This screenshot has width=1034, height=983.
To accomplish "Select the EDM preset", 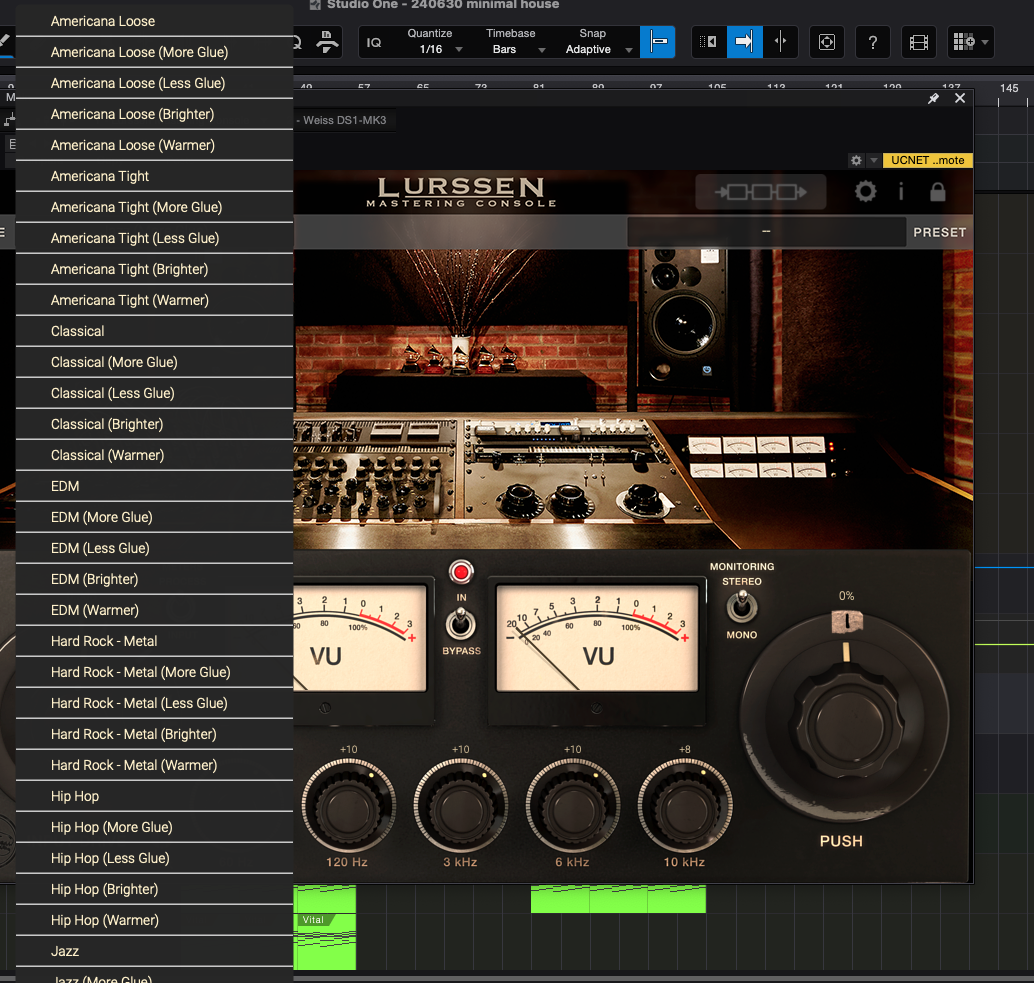I will tap(154, 486).
